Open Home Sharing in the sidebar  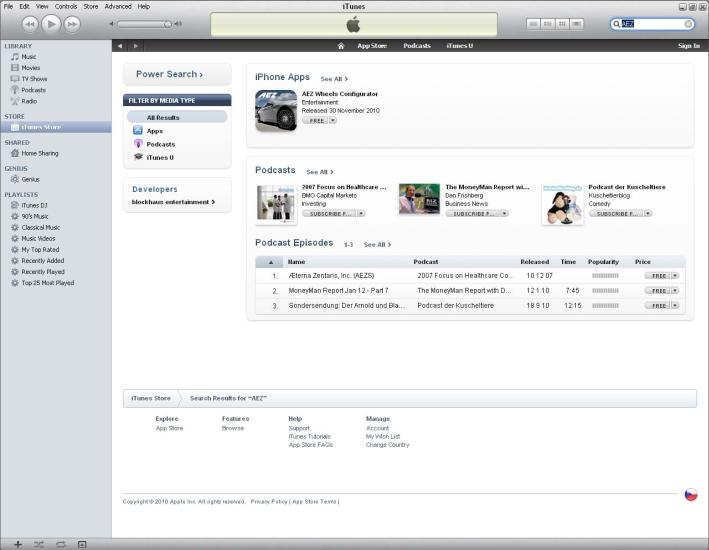coord(40,153)
